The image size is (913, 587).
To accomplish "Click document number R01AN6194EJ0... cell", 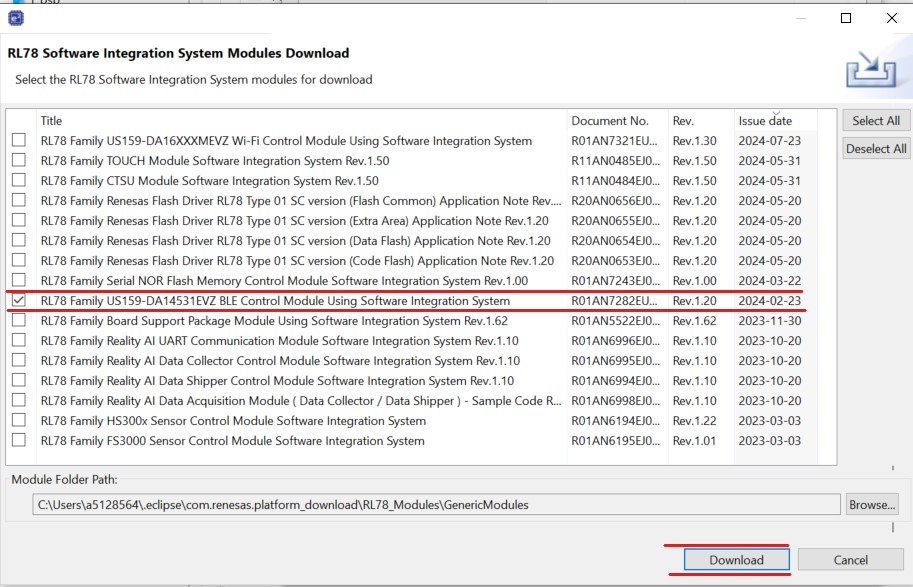I will pos(615,421).
